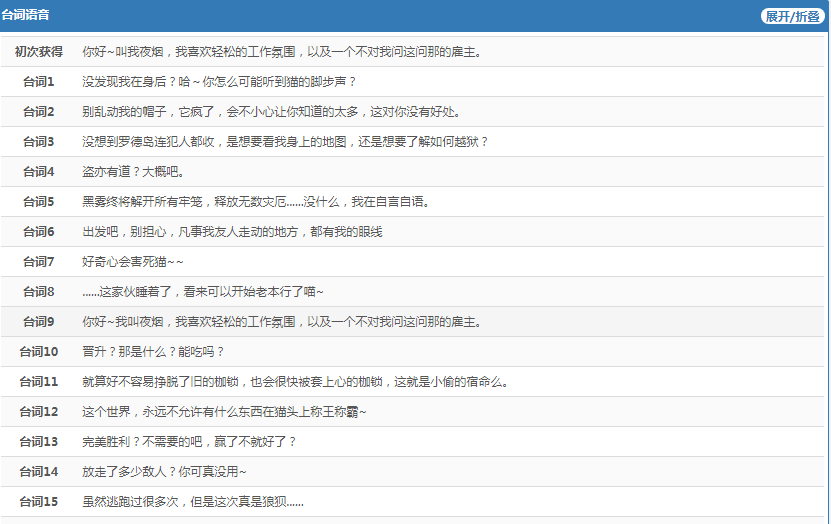Screen dimensions: 831x524
Task: Click the 台词3 row label
Action: tap(39, 141)
